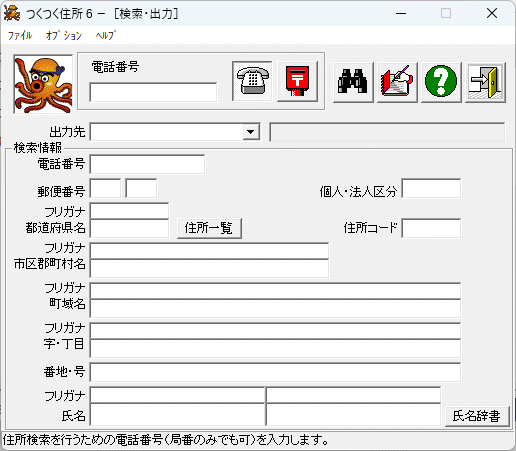Expand the 出力先 dropdown arrow
This screenshot has height=451, width=516.
(x=251, y=132)
